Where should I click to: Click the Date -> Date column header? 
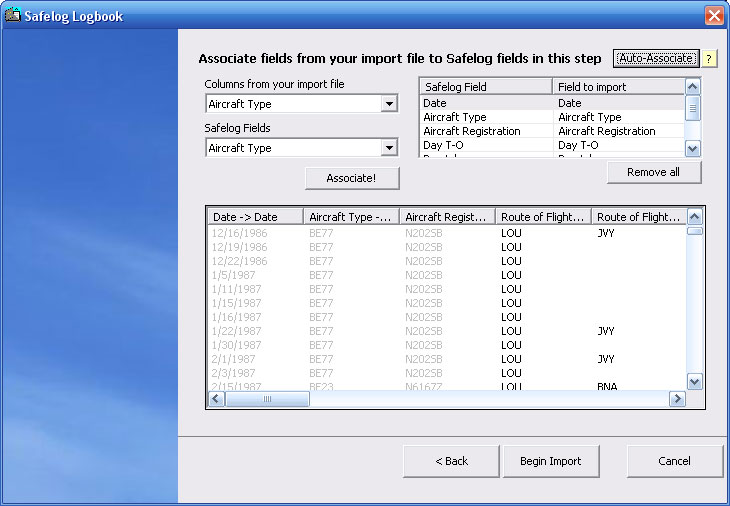click(256, 217)
